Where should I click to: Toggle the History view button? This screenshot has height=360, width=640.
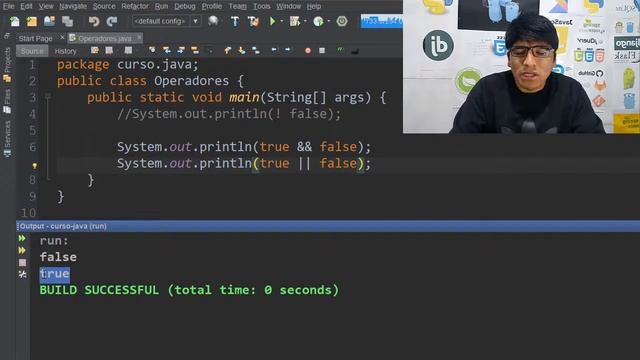pyautogui.click(x=65, y=51)
